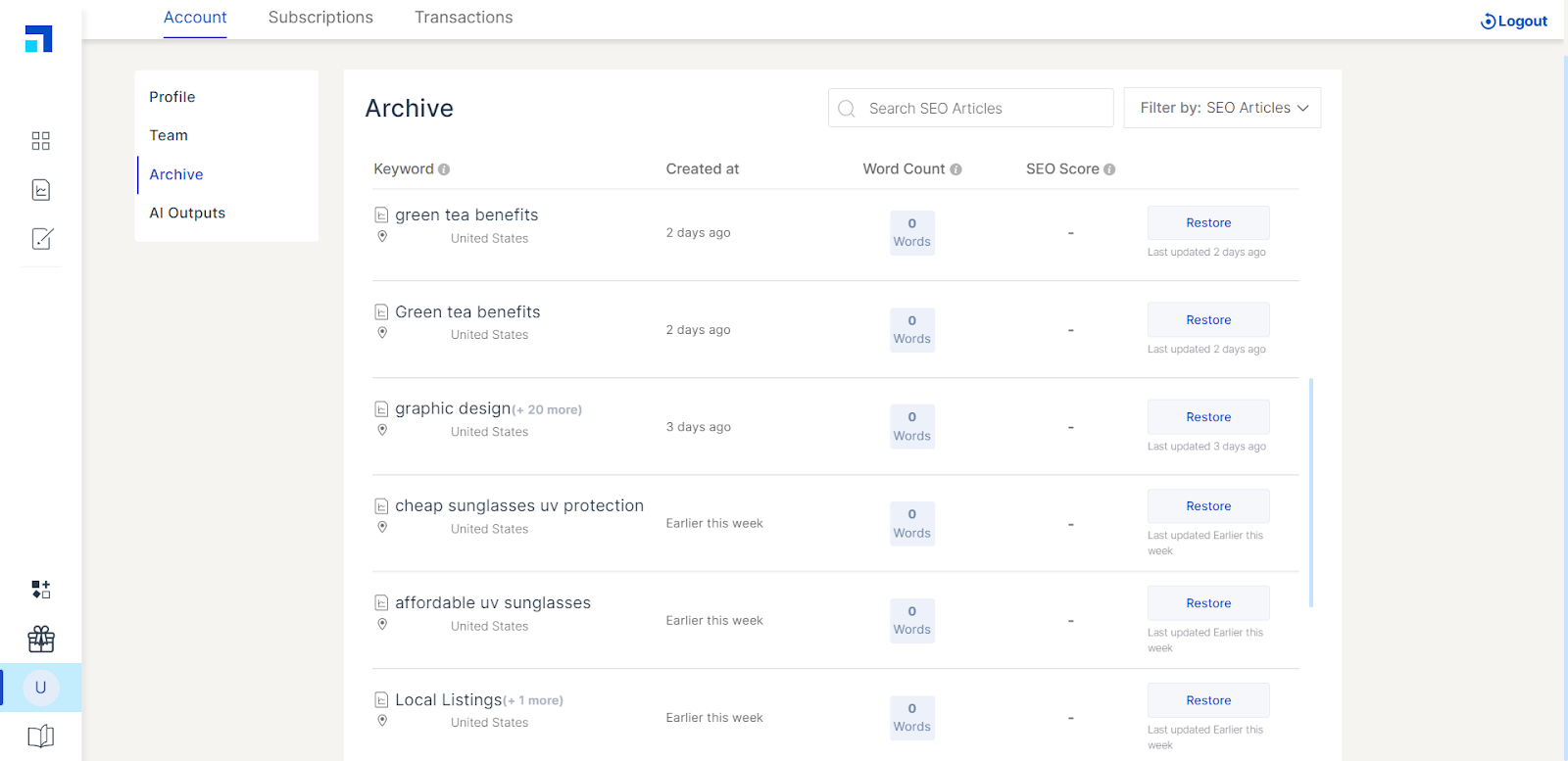1568x761 pixels.
Task: Click the archive list vertical scrollbar
Action: (x=1310, y=492)
